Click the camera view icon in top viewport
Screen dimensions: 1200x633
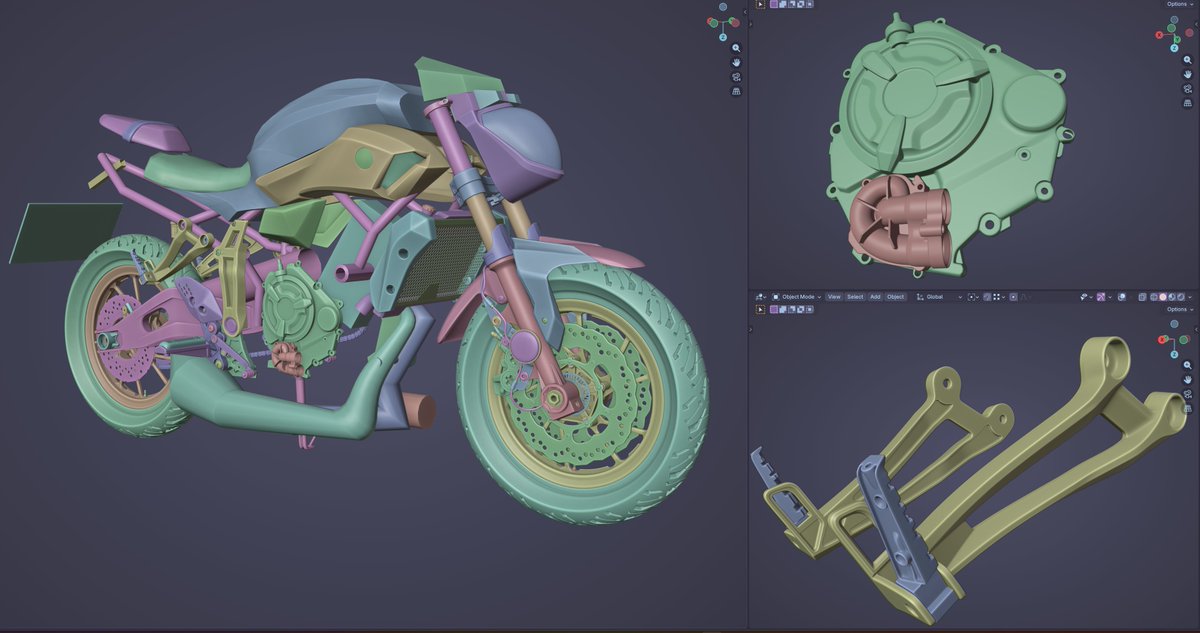click(x=736, y=78)
